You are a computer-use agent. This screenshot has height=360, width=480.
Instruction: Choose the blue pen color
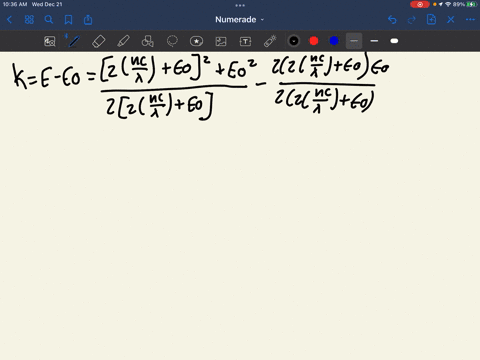tap(334, 41)
